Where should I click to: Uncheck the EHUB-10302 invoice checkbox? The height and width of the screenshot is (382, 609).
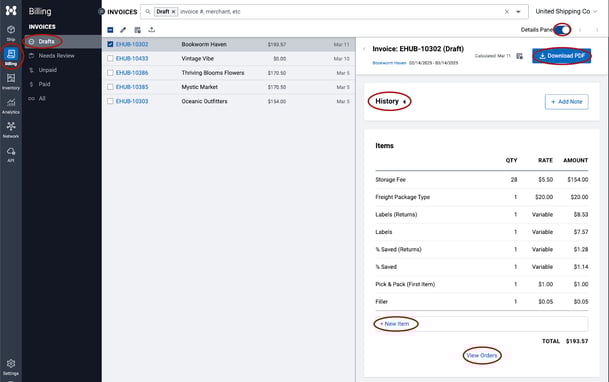coord(110,44)
